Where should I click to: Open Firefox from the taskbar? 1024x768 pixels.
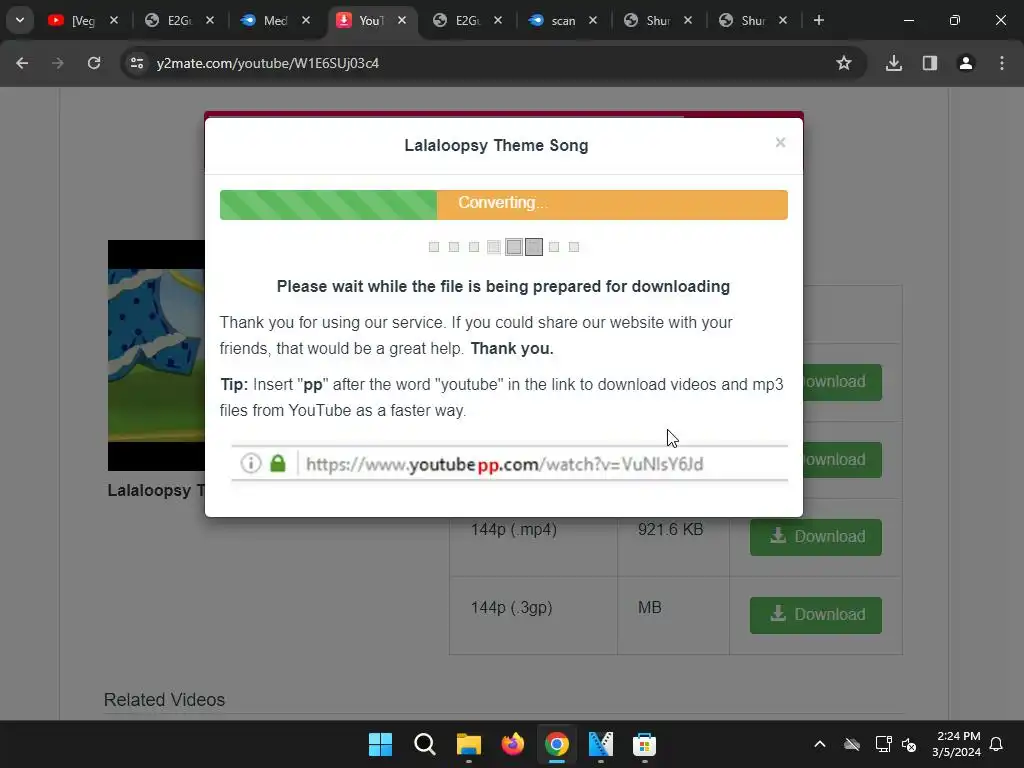coord(513,744)
